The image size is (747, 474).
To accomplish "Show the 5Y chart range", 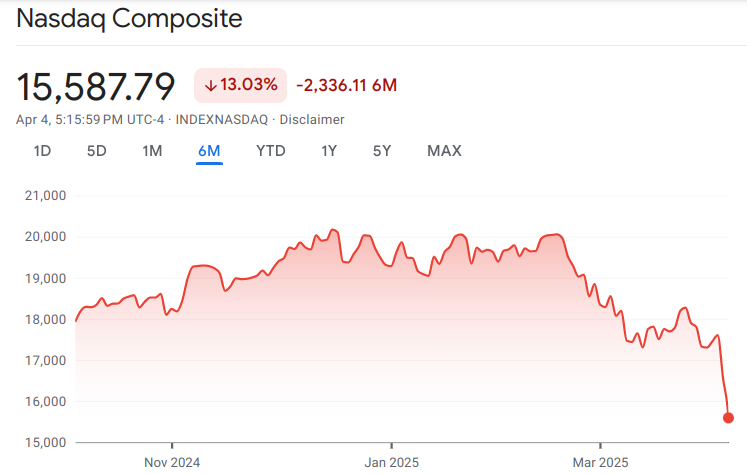I will coord(382,151).
